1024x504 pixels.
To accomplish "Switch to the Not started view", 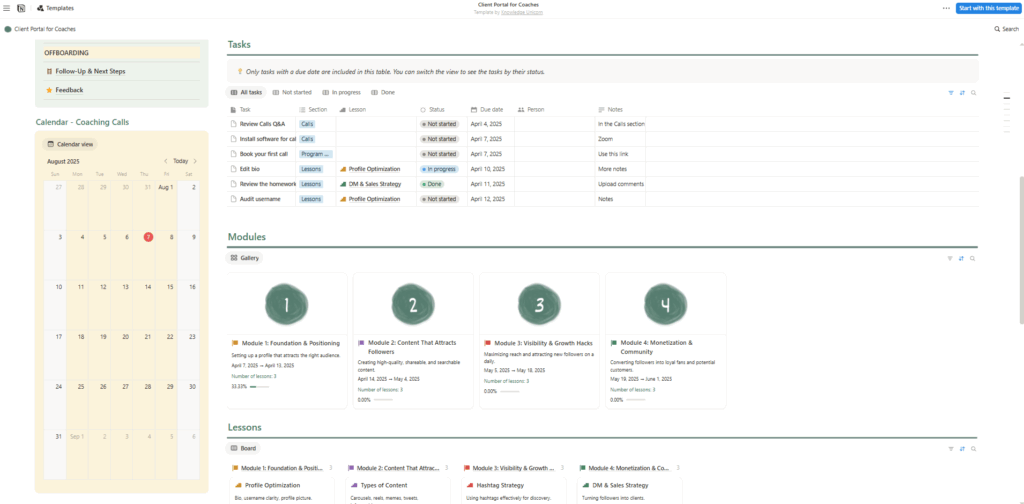I will [x=292, y=93].
